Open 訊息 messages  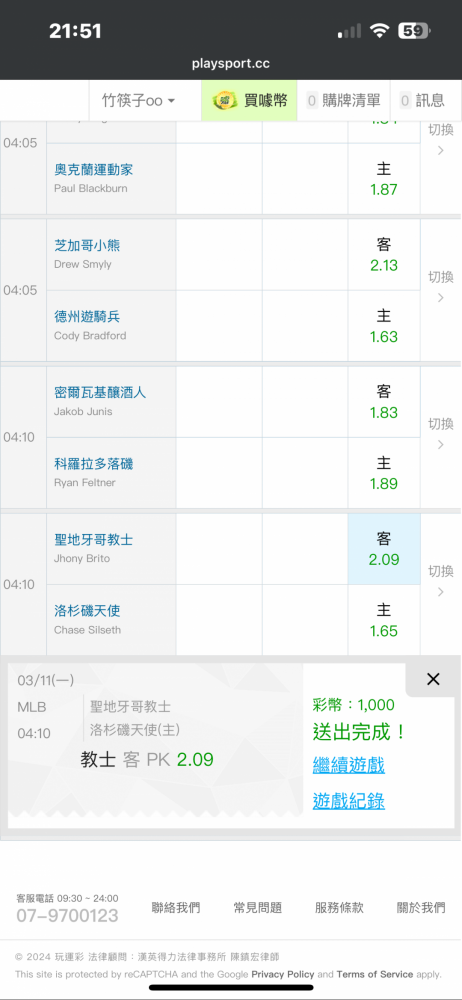click(422, 101)
